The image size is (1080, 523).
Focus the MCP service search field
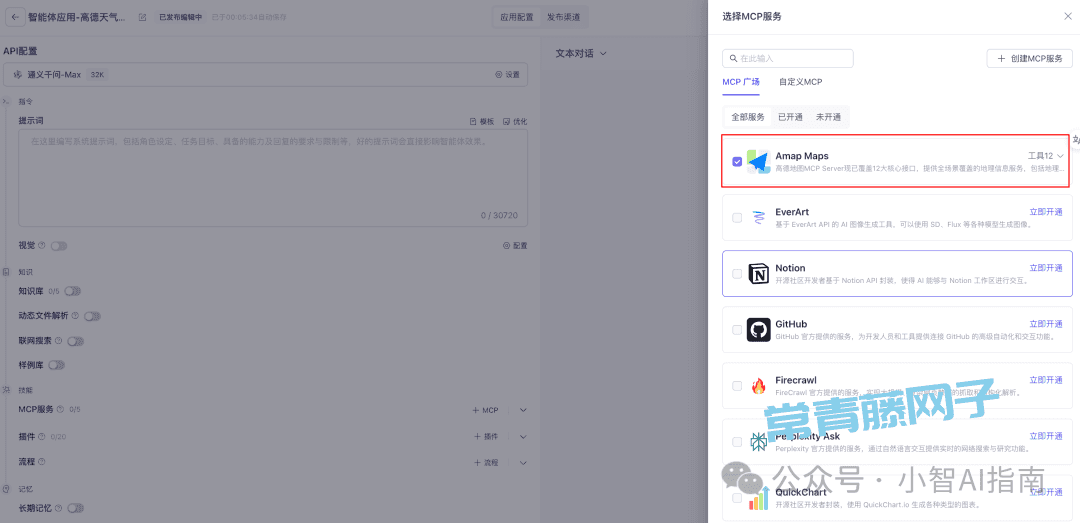pos(788,59)
